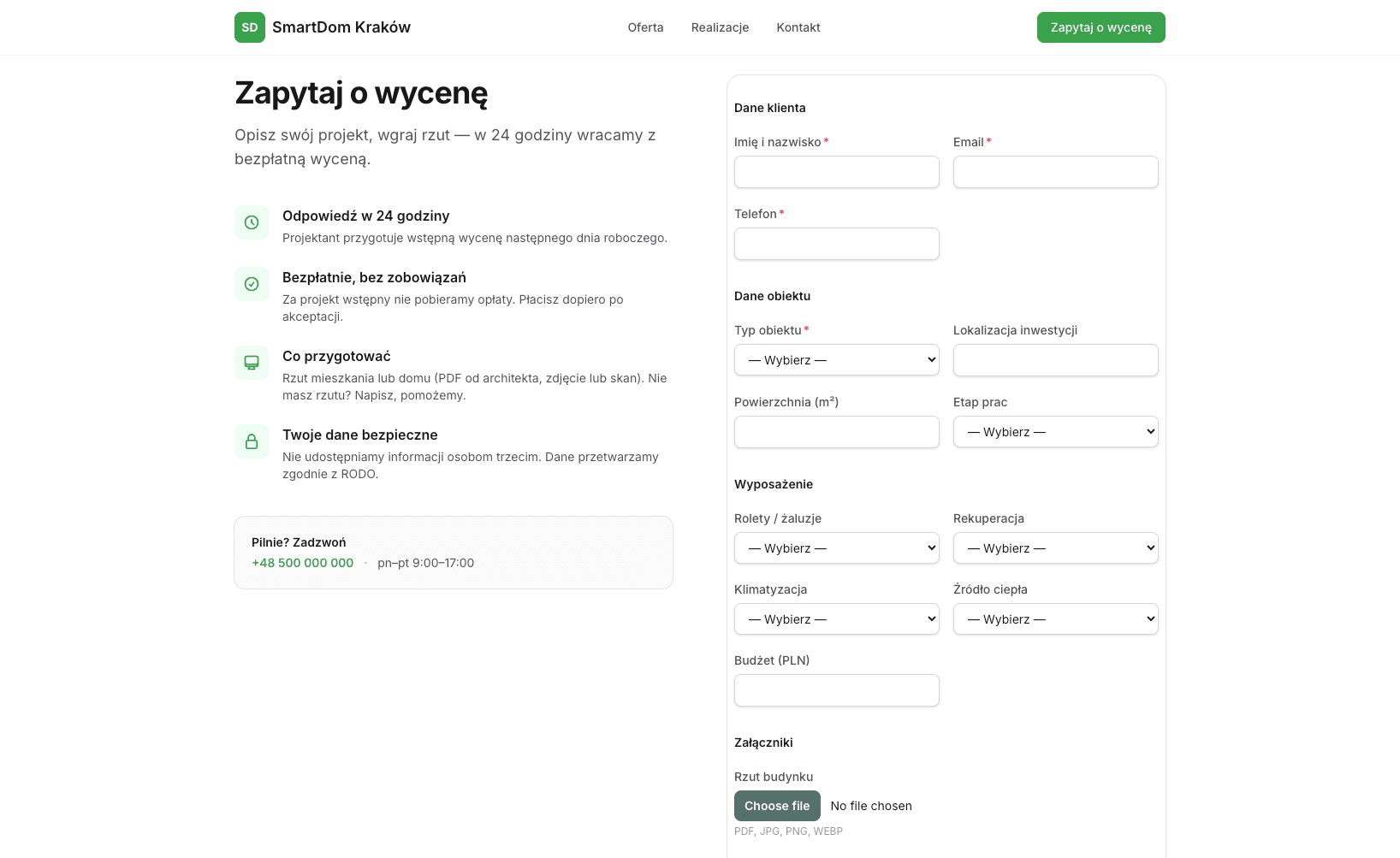Image resolution: width=1400 pixels, height=858 pixels.
Task: Focus the Budżet (PLN) input
Action: click(x=836, y=690)
